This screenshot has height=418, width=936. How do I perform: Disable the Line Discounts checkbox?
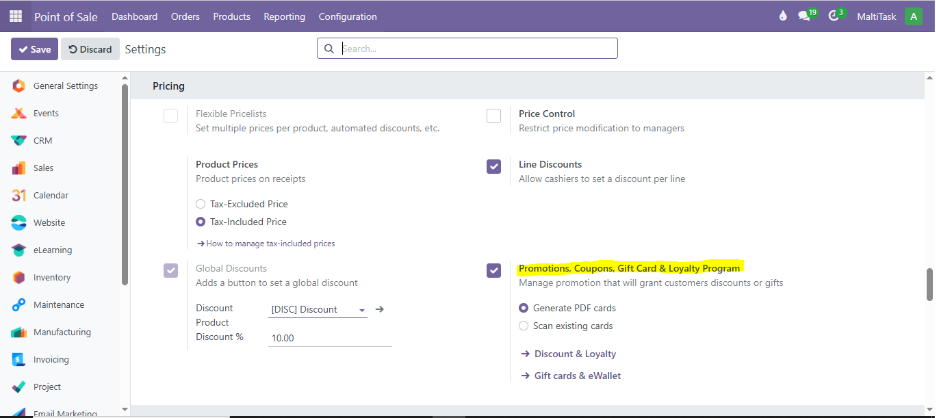click(494, 166)
